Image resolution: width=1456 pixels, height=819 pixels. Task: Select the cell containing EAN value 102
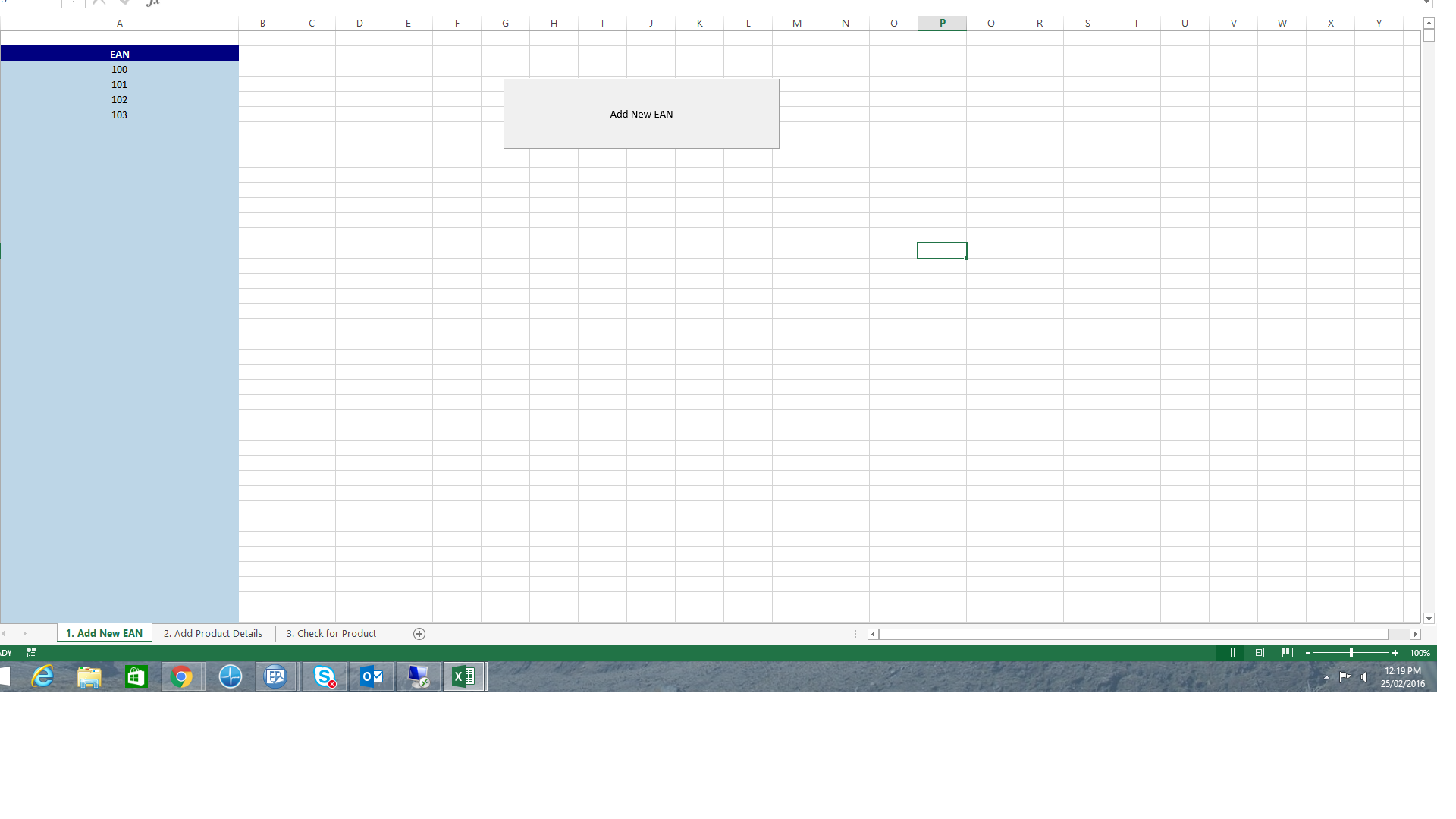click(119, 99)
